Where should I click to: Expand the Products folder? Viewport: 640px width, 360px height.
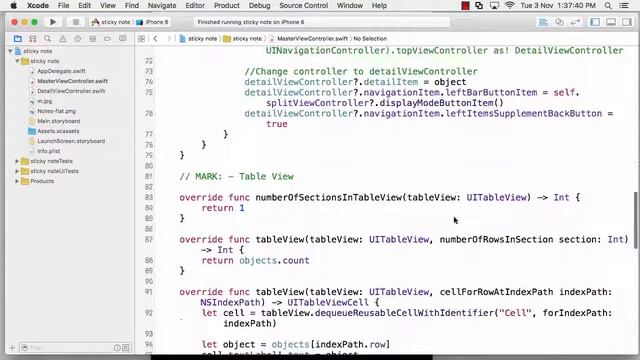coord(17,181)
